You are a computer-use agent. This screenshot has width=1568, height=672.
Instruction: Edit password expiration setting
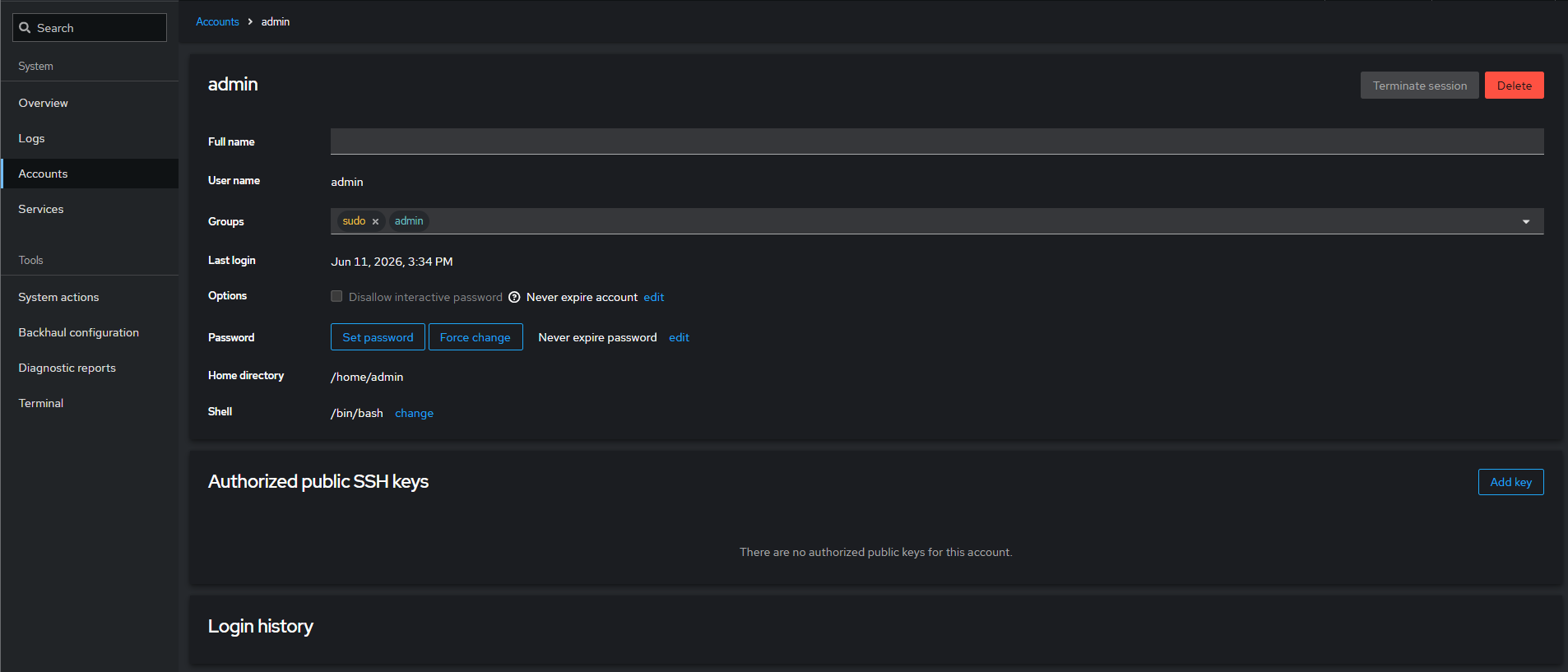[x=679, y=337]
